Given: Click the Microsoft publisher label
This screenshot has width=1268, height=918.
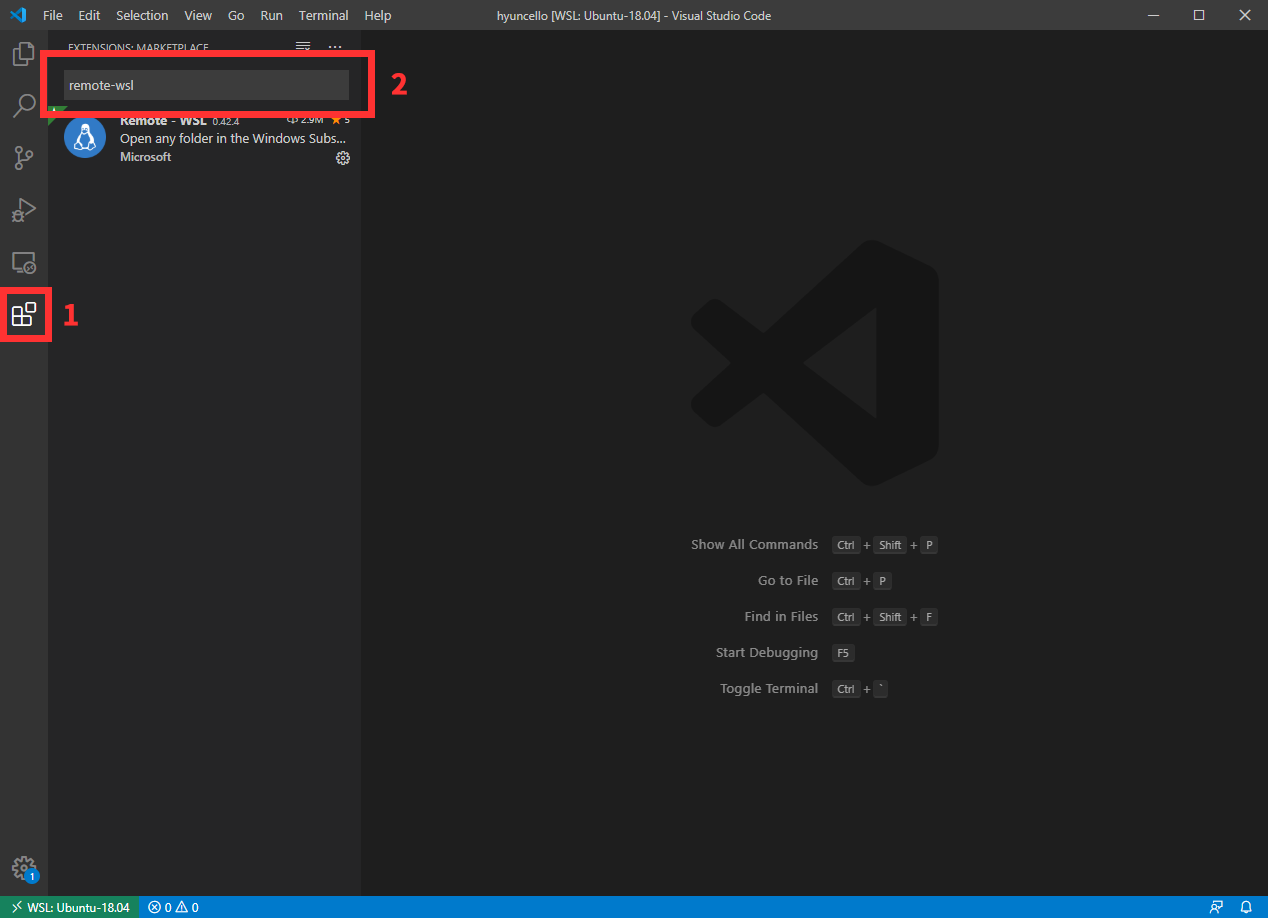Looking at the screenshot, I should 145,157.
